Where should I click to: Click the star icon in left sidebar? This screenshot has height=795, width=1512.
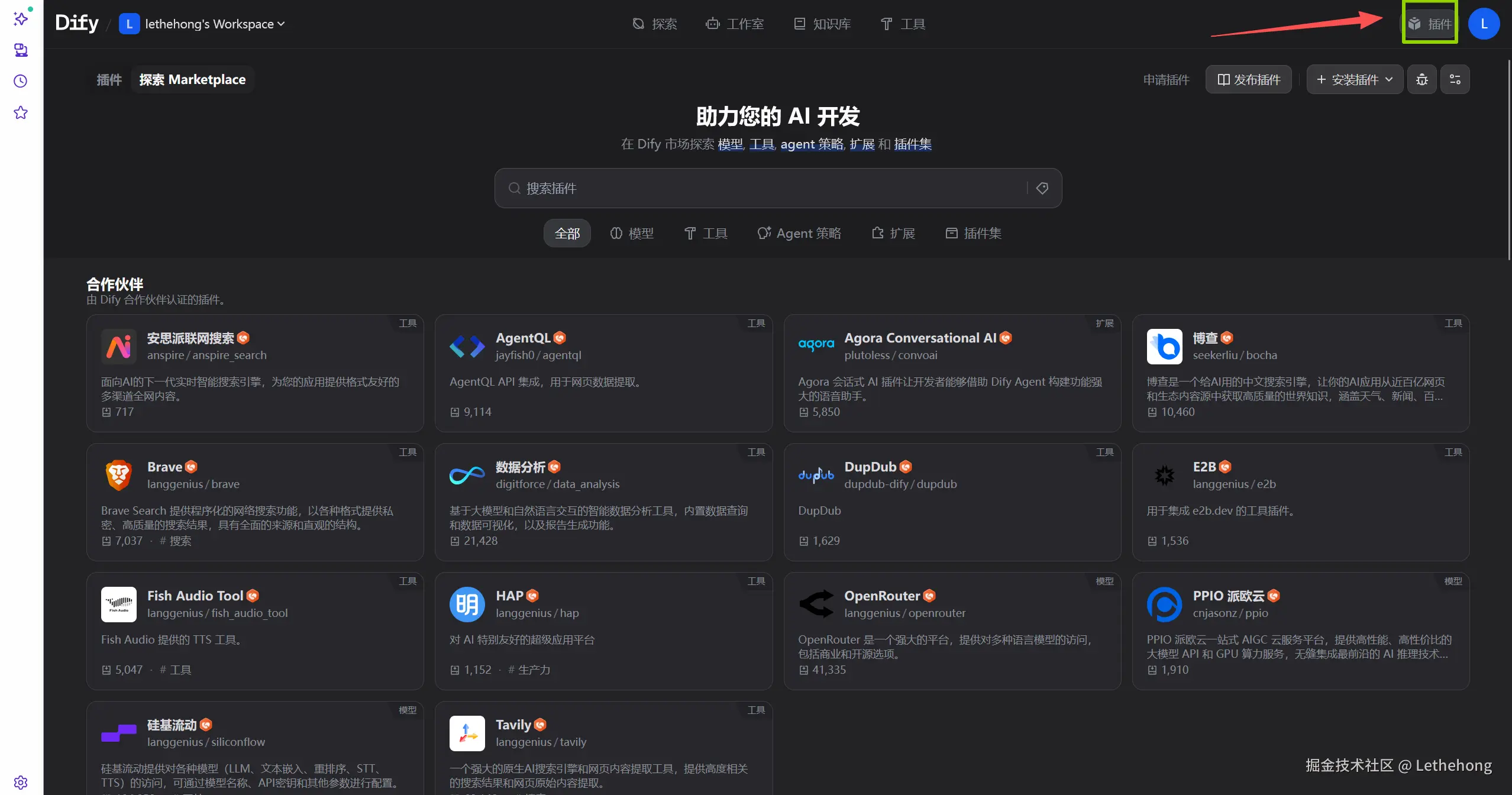tap(21, 112)
